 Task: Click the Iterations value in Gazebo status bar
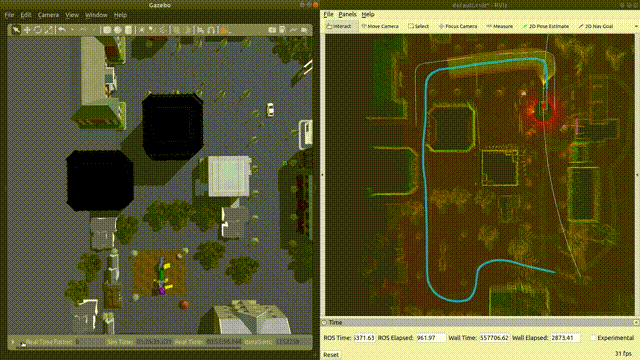[x=287, y=342]
